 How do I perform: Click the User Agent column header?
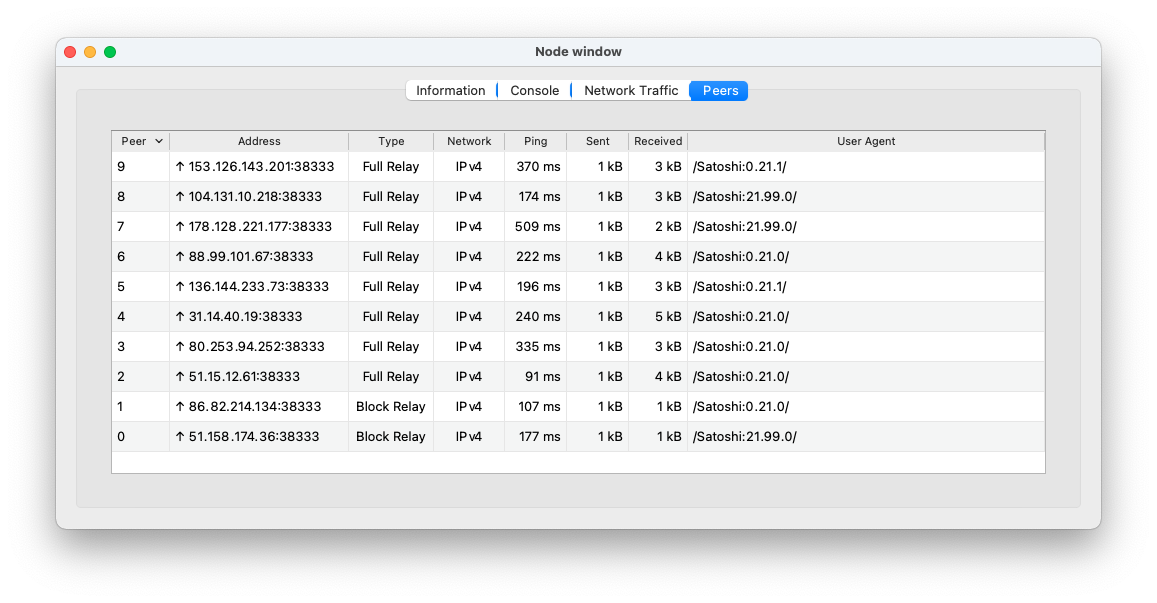click(x=865, y=142)
